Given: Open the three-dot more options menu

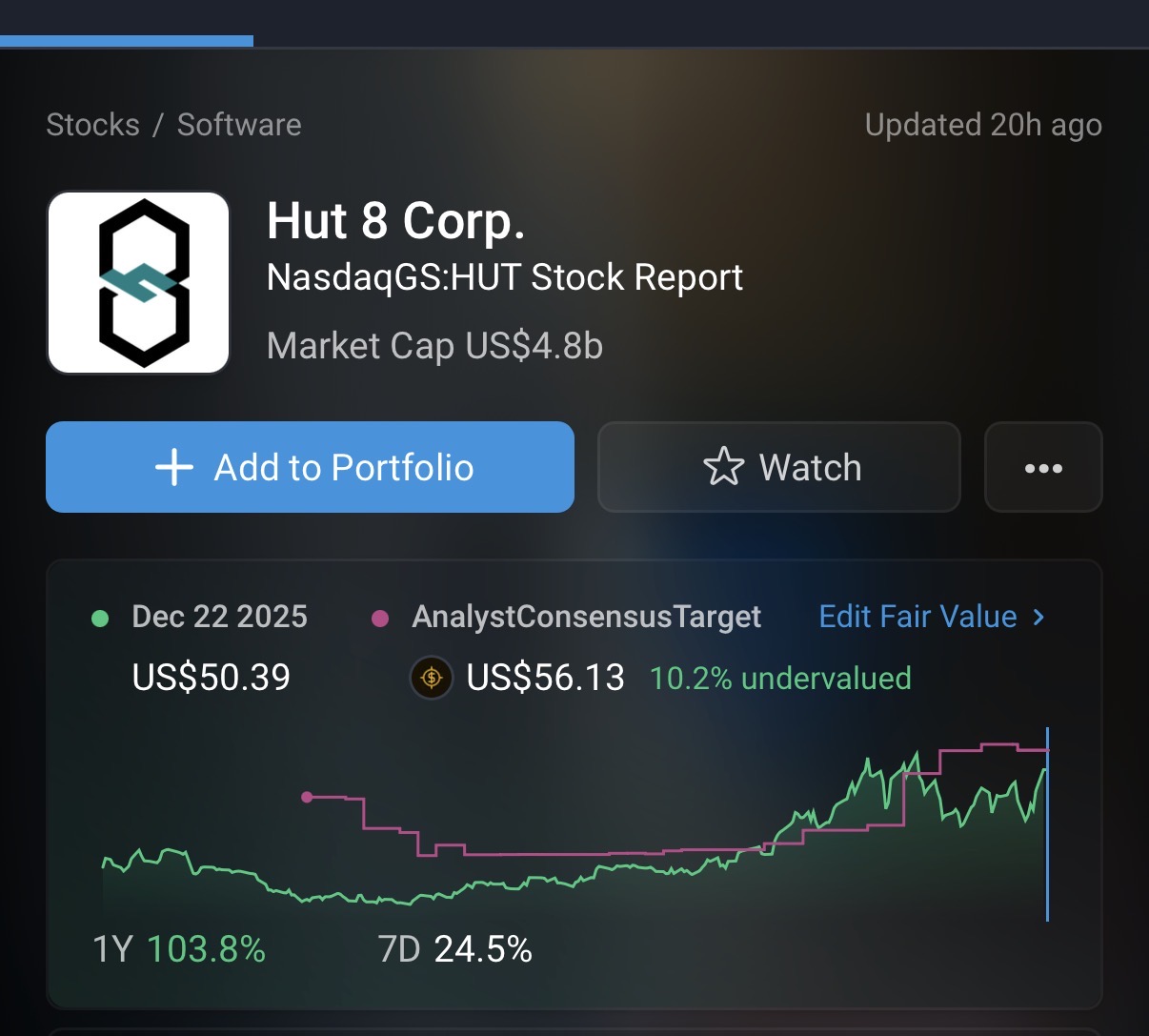Looking at the screenshot, I should [1043, 468].
